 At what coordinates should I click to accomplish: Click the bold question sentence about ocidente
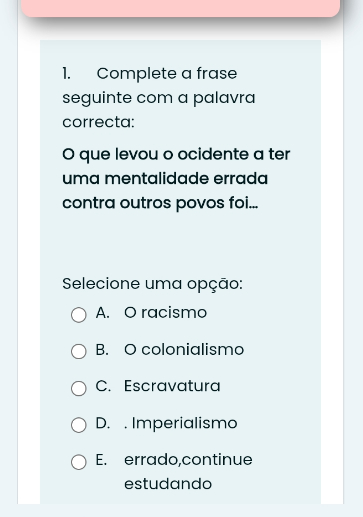coord(176,179)
